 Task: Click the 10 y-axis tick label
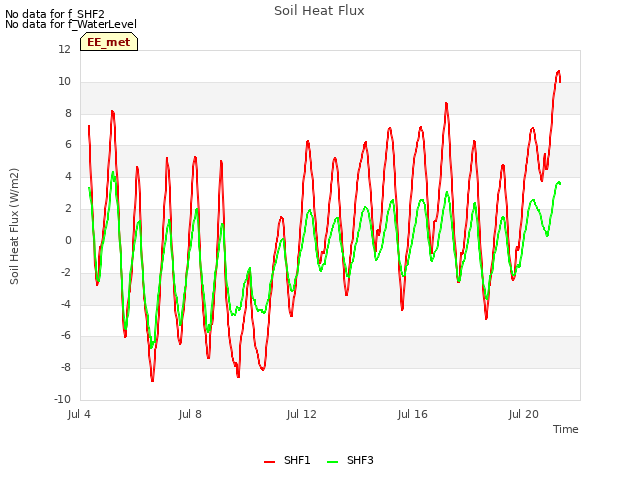point(64,81)
